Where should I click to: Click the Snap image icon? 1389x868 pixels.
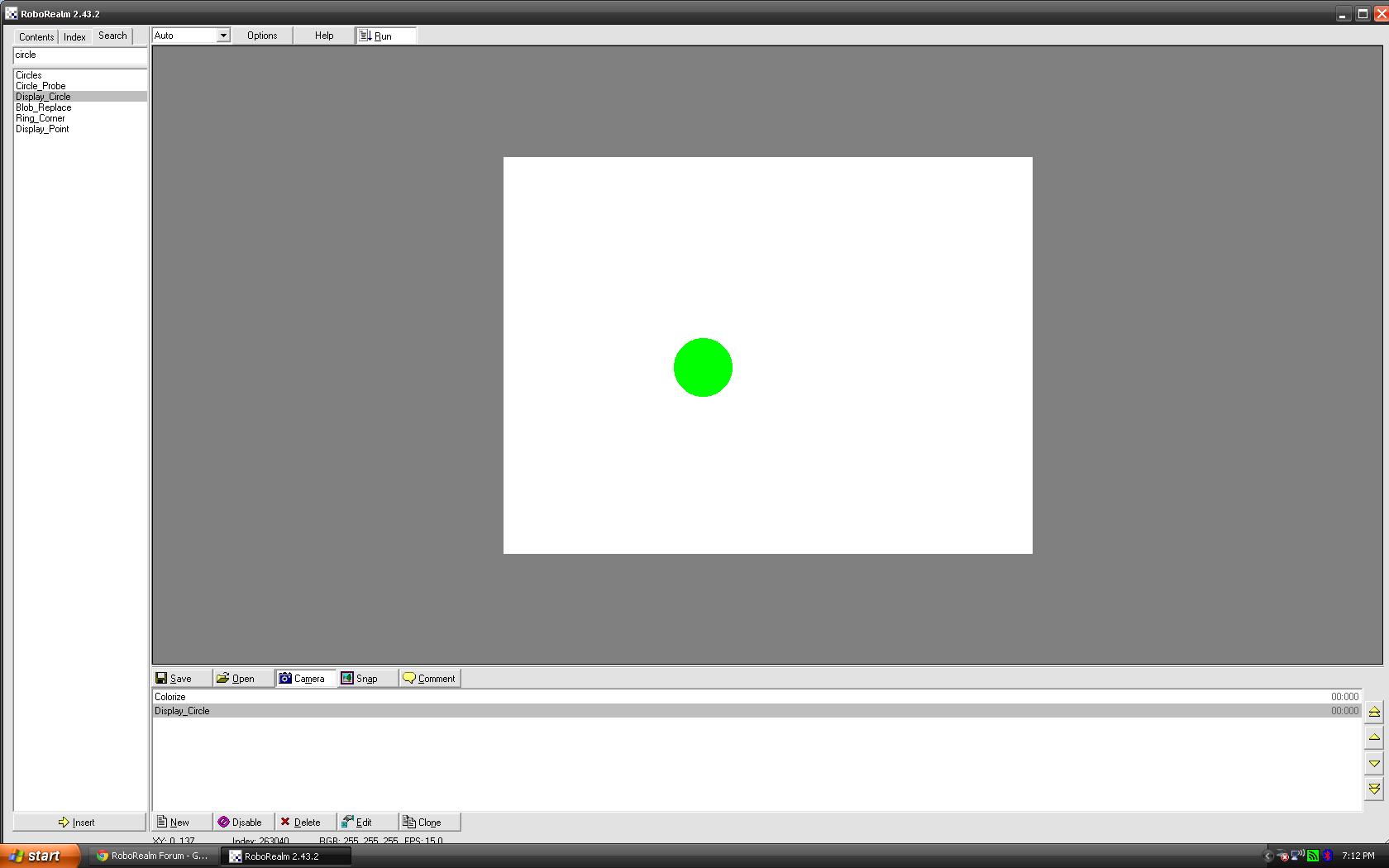[360, 679]
